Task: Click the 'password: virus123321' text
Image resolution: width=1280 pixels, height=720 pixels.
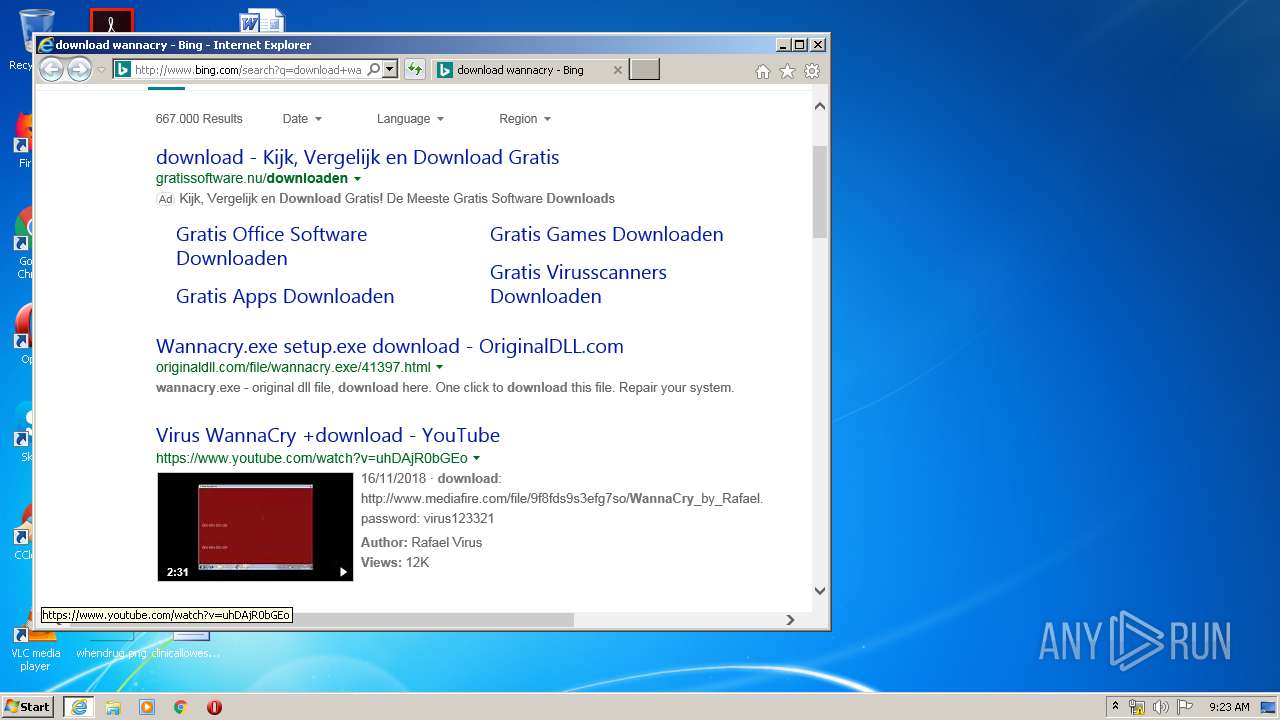Action: (427, 518)
